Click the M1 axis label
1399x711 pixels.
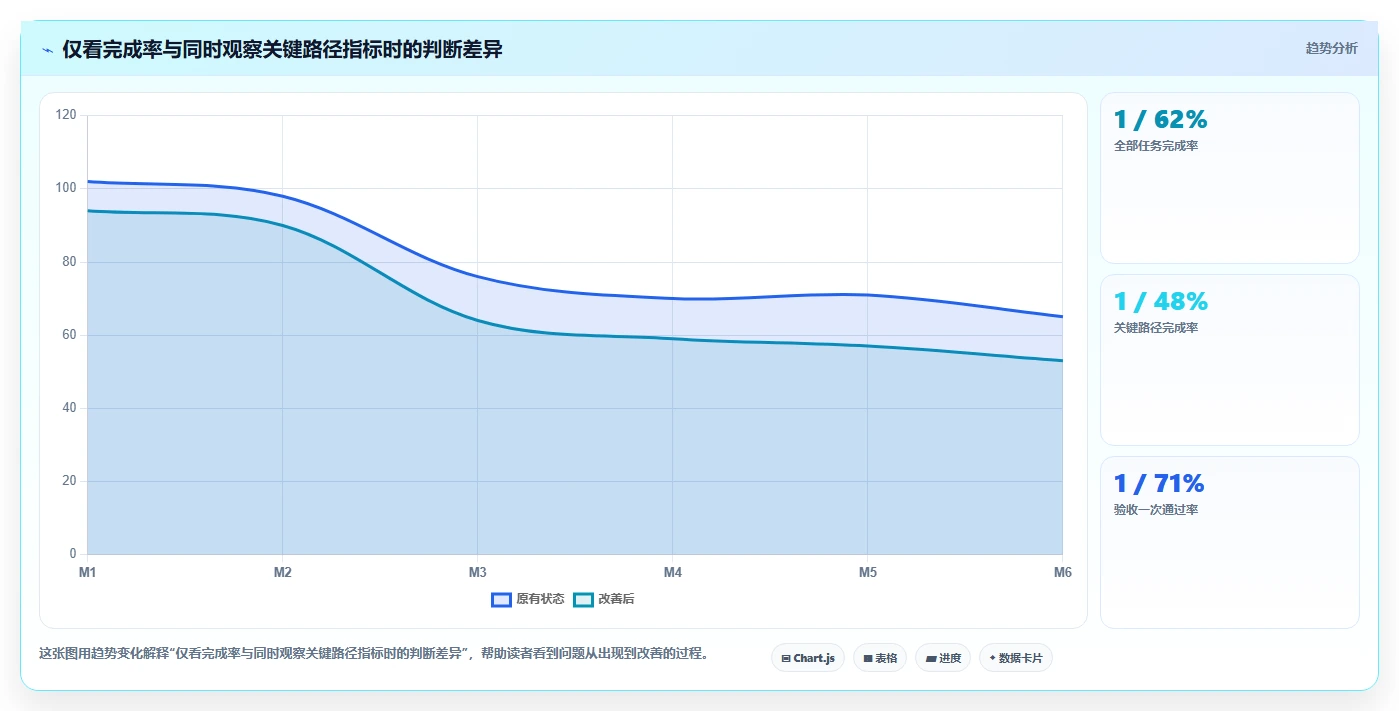pyautogui.click(x=87, y=572)
